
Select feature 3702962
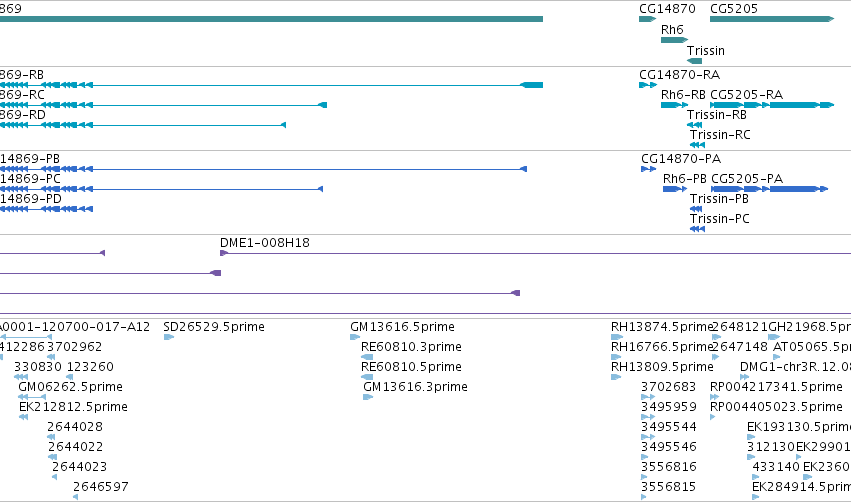[51, 357]
